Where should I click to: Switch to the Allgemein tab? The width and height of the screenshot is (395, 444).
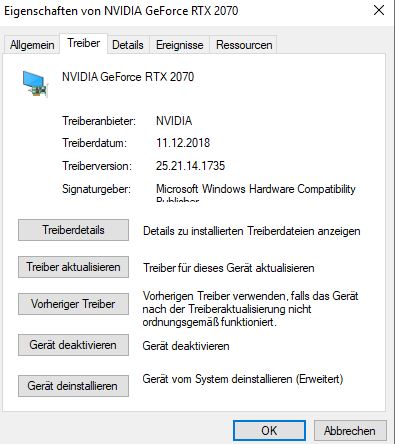32,45
